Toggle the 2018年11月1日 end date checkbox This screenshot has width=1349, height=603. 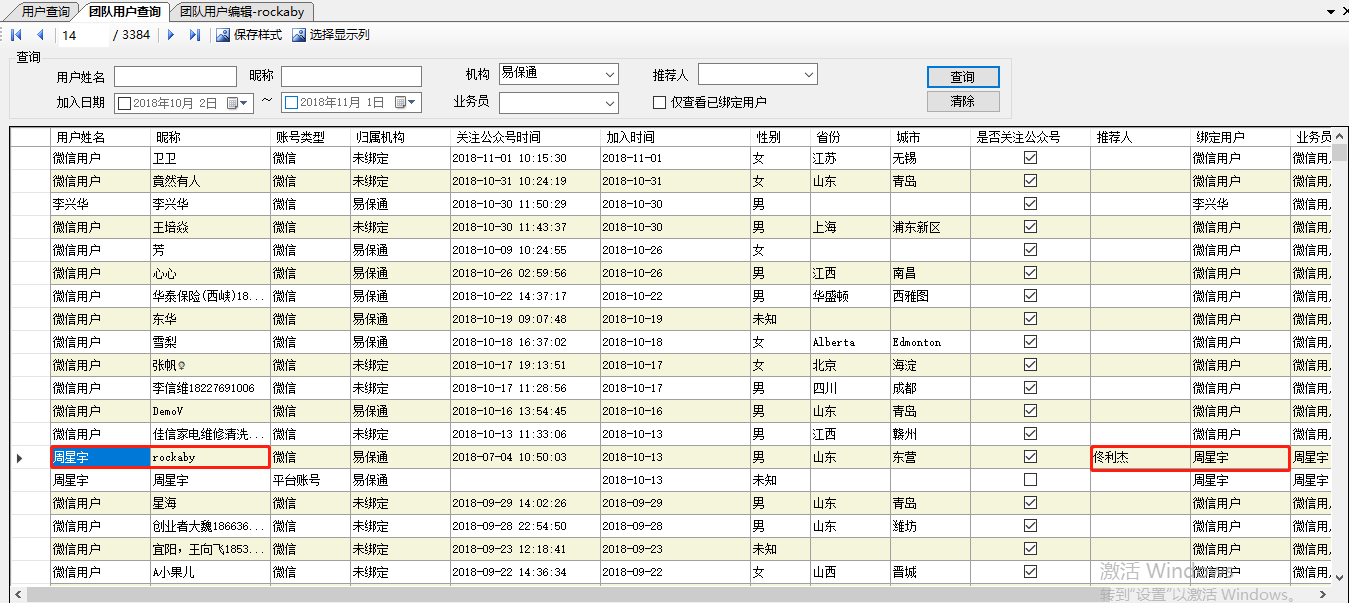[291, 103]
